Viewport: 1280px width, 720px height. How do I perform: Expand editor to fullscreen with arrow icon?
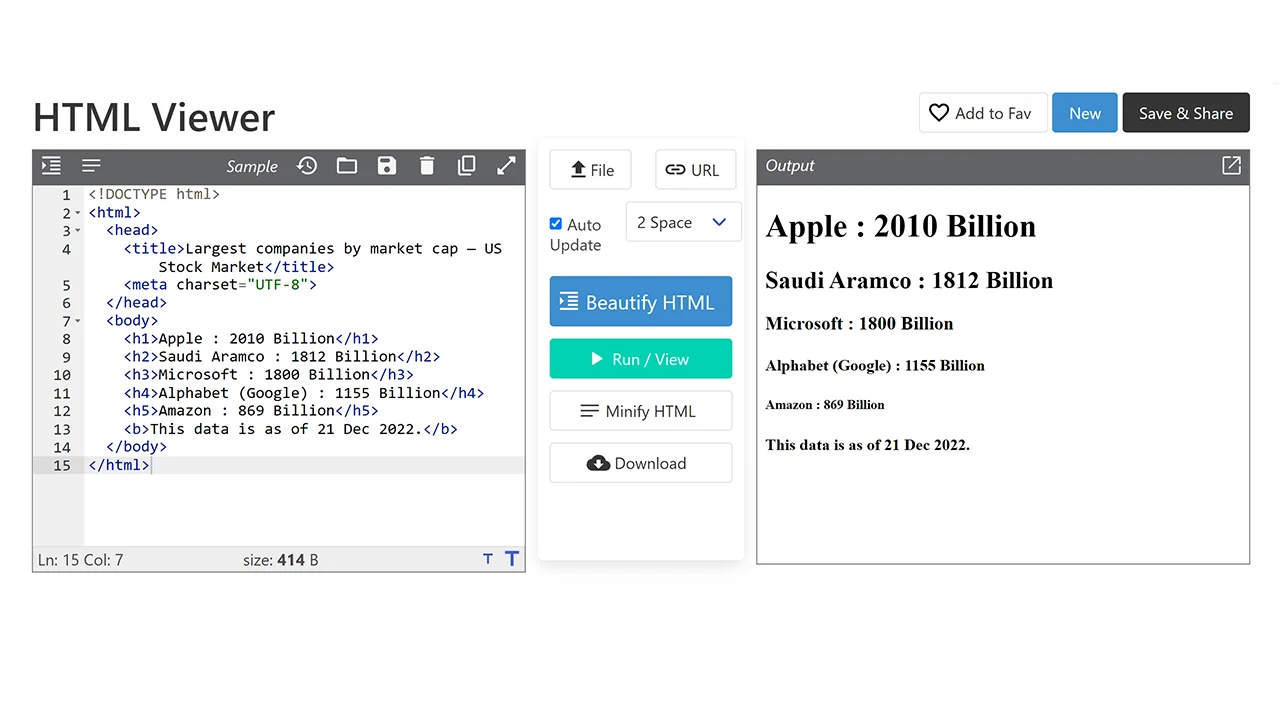tap(507, 166)
